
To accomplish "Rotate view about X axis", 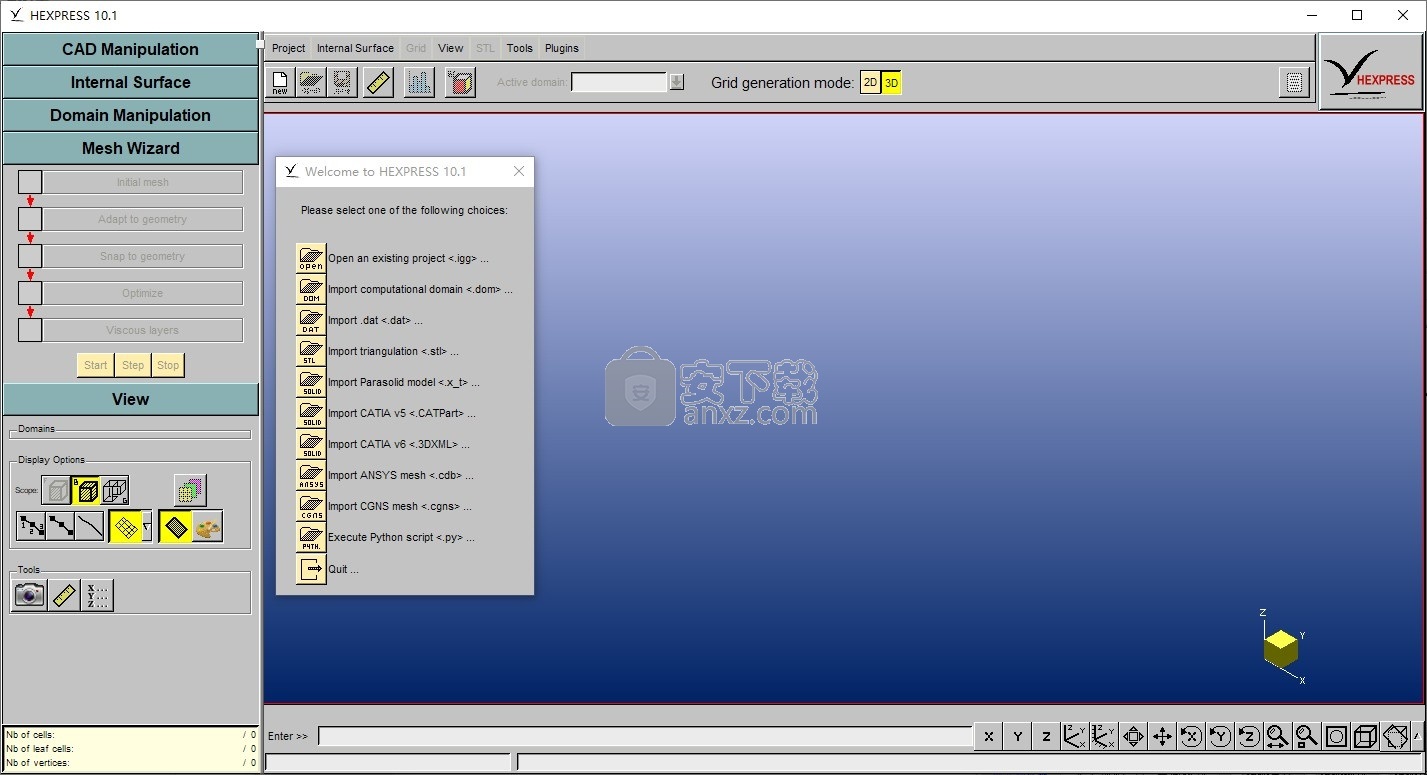I will point(1191,737).
